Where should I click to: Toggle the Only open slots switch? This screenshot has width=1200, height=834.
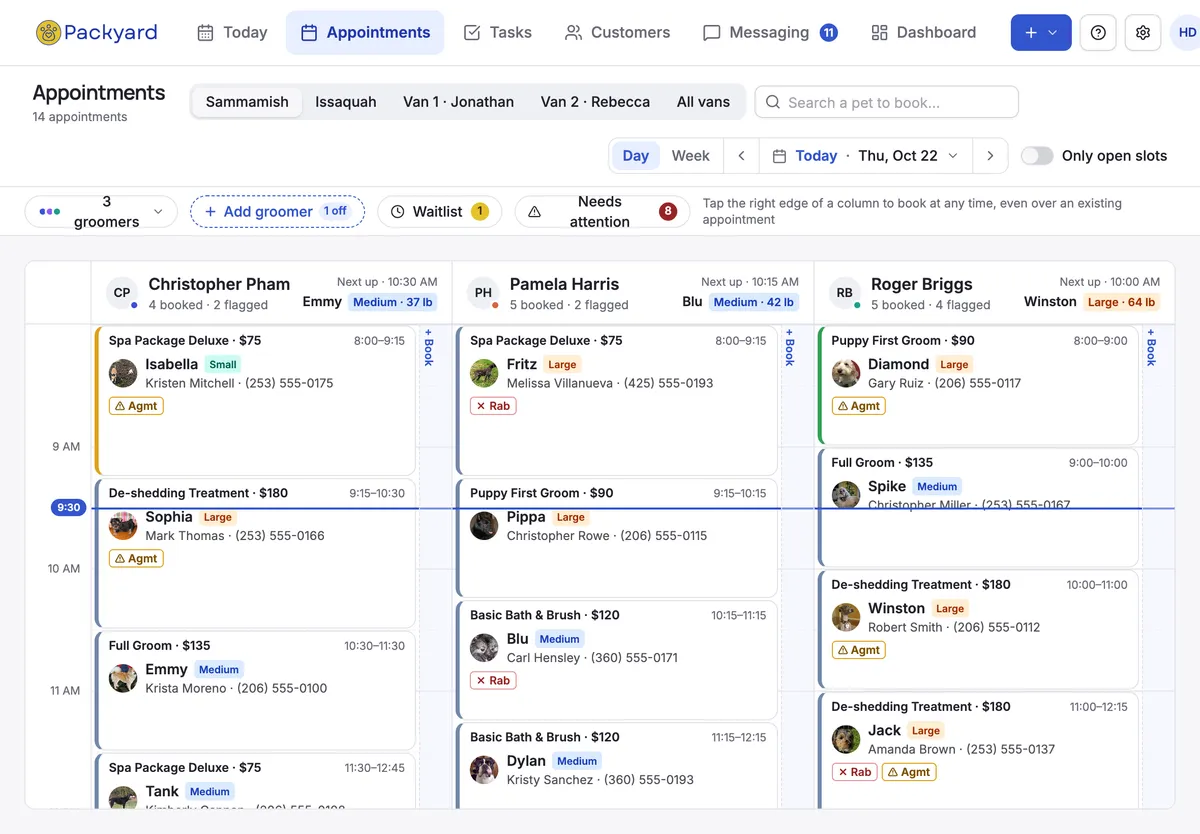1037,156
